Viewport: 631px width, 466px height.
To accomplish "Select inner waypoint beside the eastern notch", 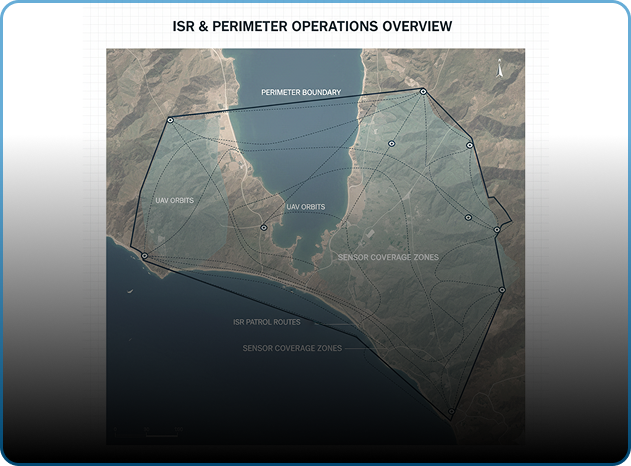I will 468,217.
